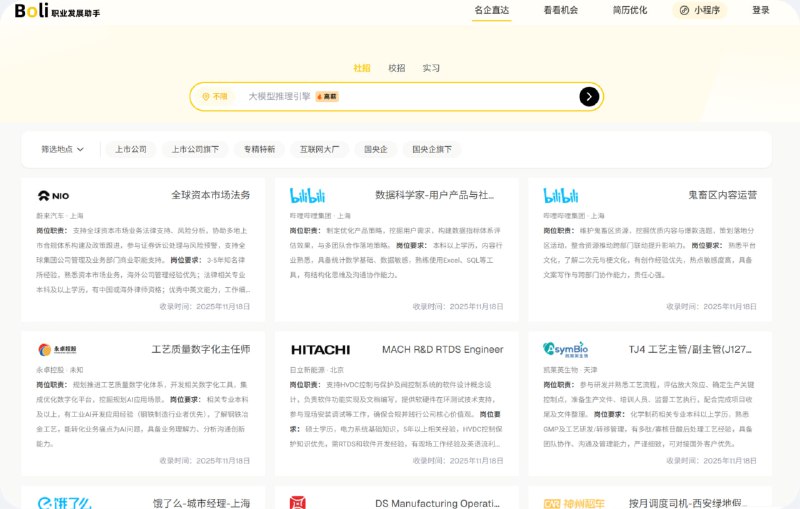The height and width of the screenshot is (509, 800).
Task: Open the MACH R&D RTDS Engineer title
Action: pos(442,349)
